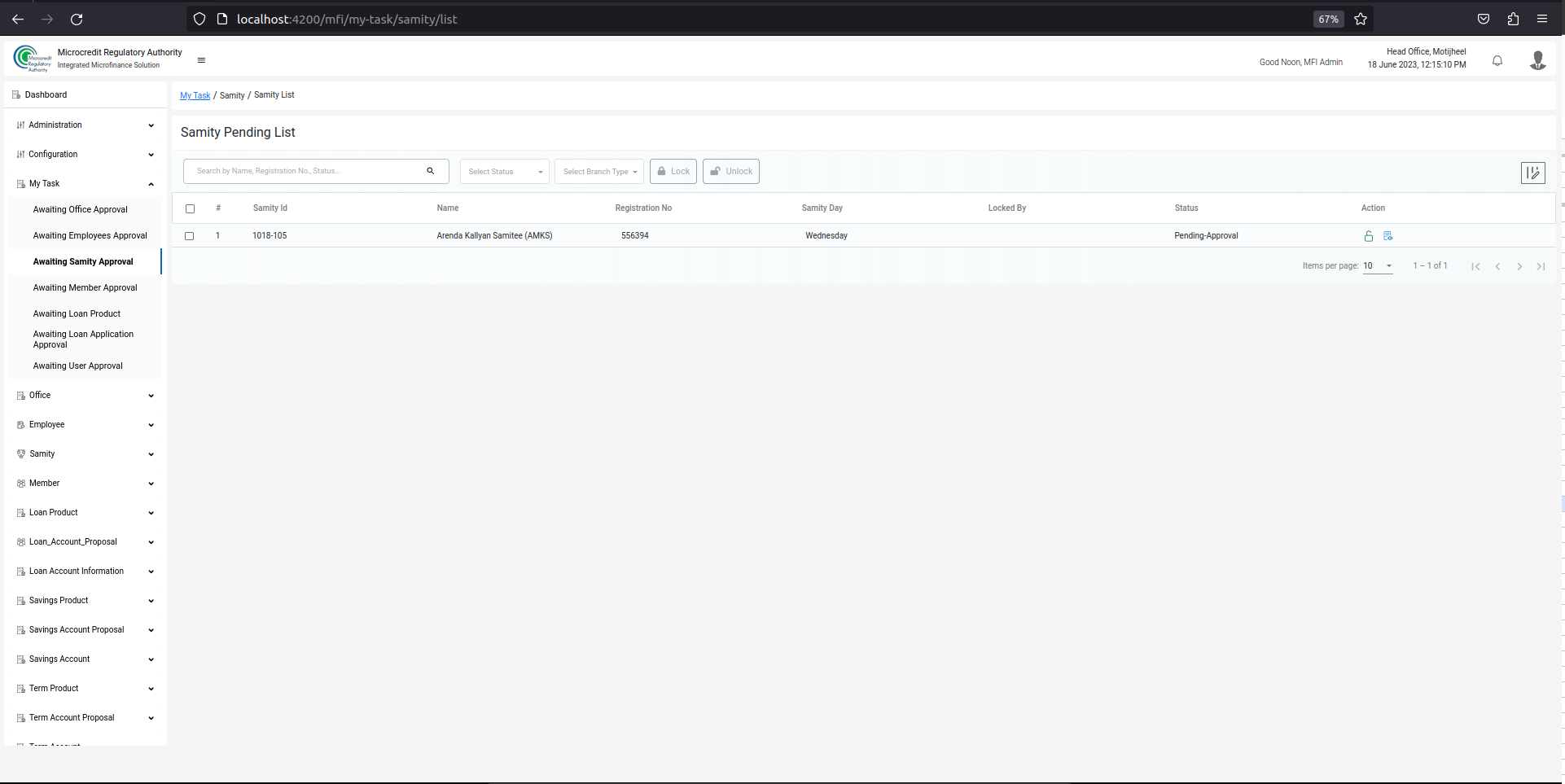The image size is (1565, 784).
Task: Bookmark the page with the star icon
Action: [1361, 19]
